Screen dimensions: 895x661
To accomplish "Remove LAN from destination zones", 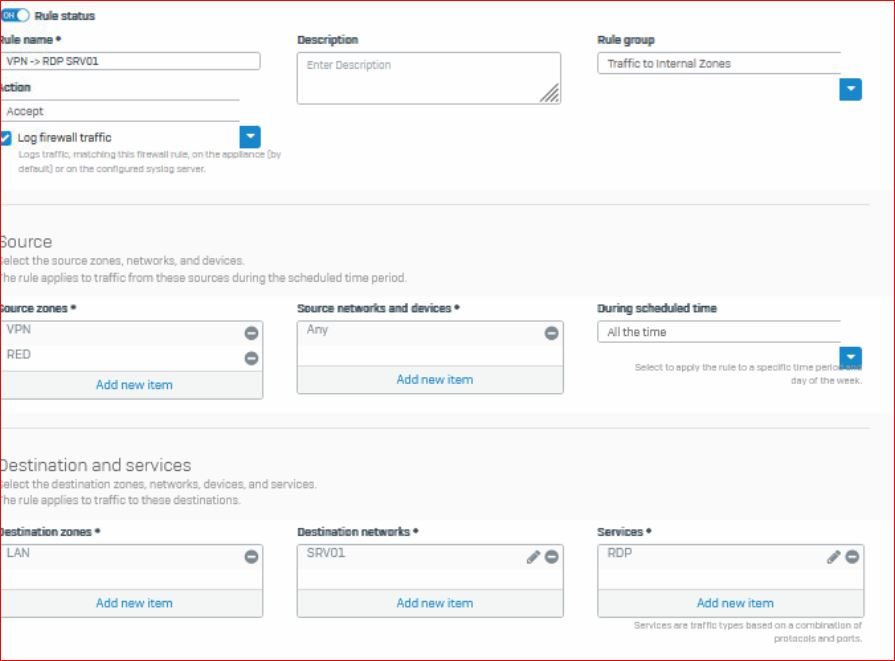I will (251, 557).
